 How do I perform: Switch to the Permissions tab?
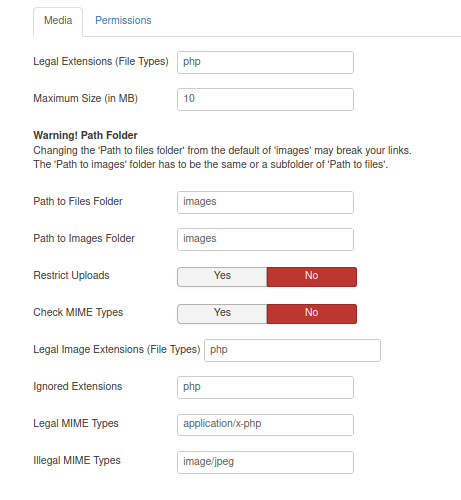point(123,20)
